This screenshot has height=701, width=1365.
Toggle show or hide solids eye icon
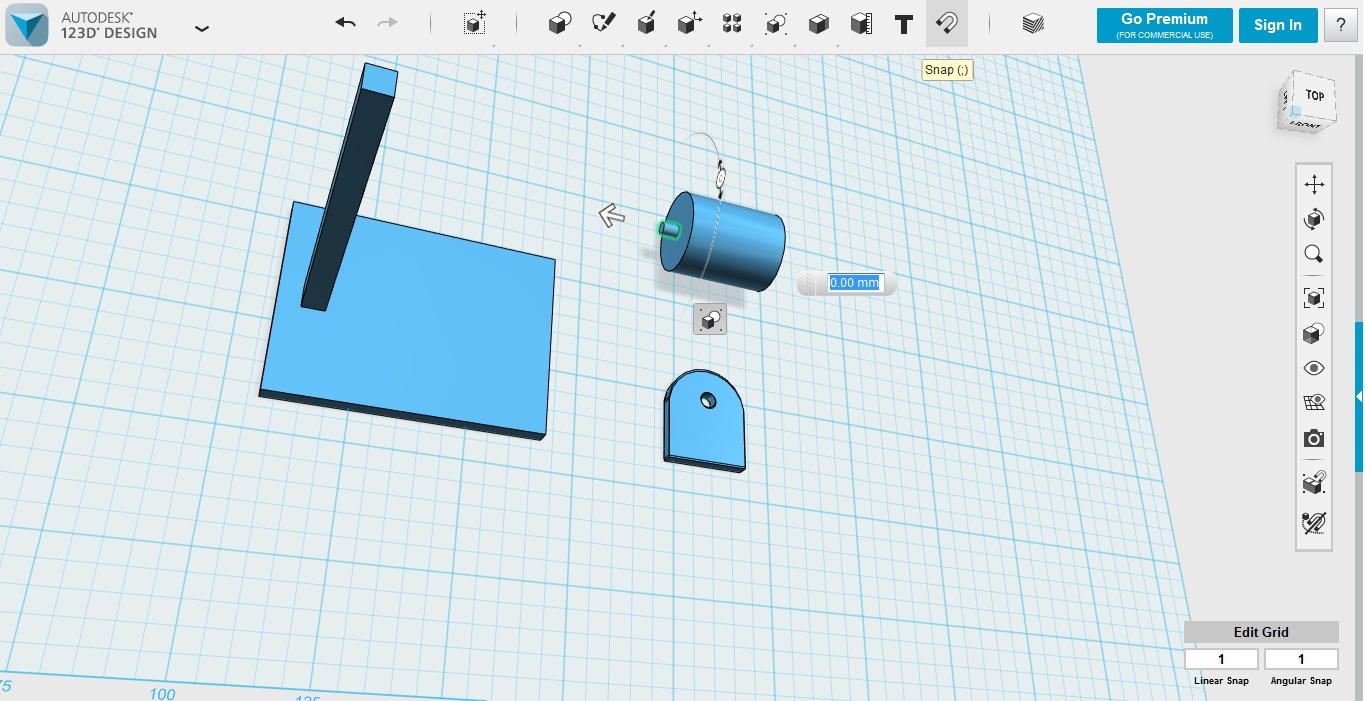(1314, 368)
